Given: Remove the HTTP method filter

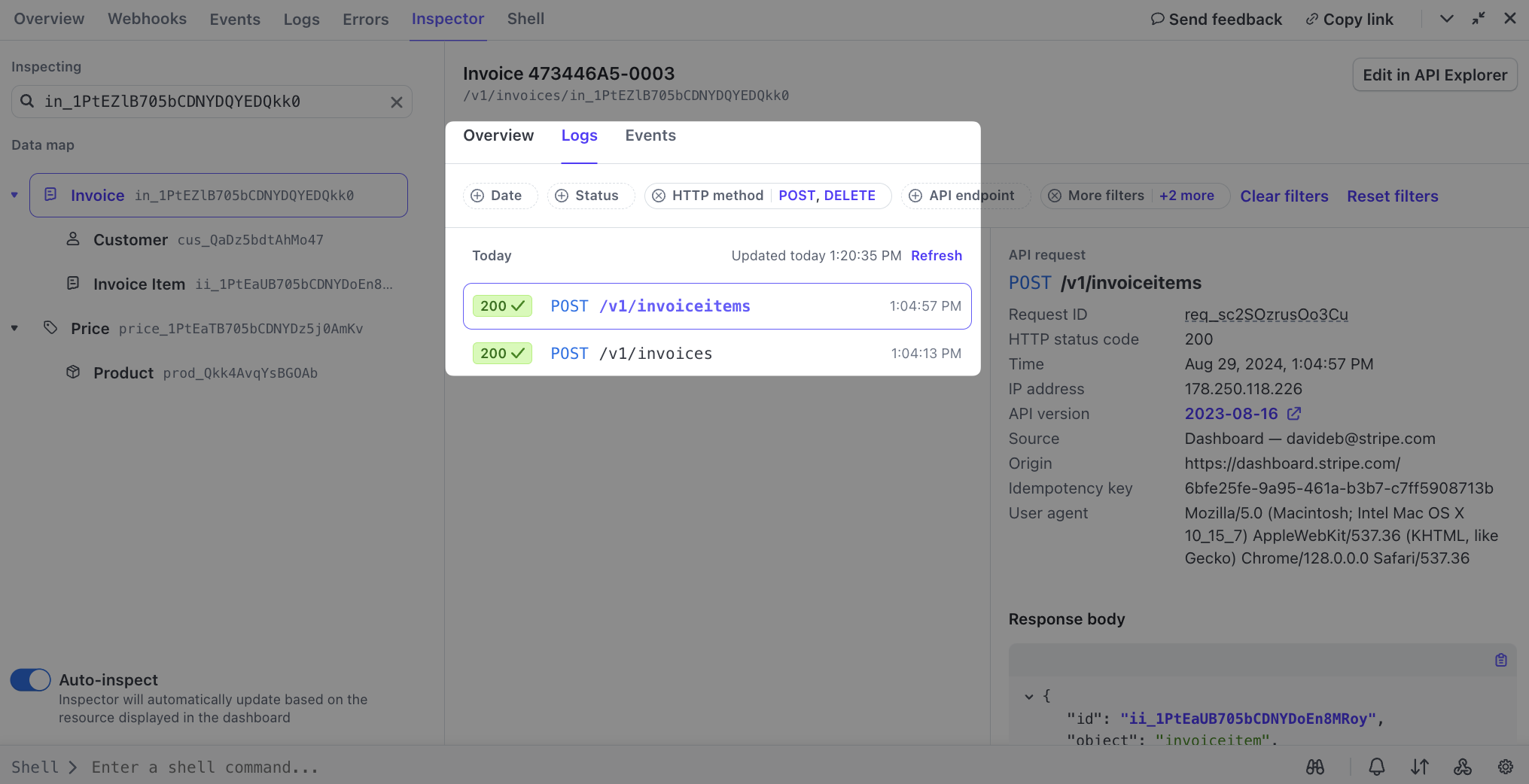Looking at the screenshot, I should 659,196.
